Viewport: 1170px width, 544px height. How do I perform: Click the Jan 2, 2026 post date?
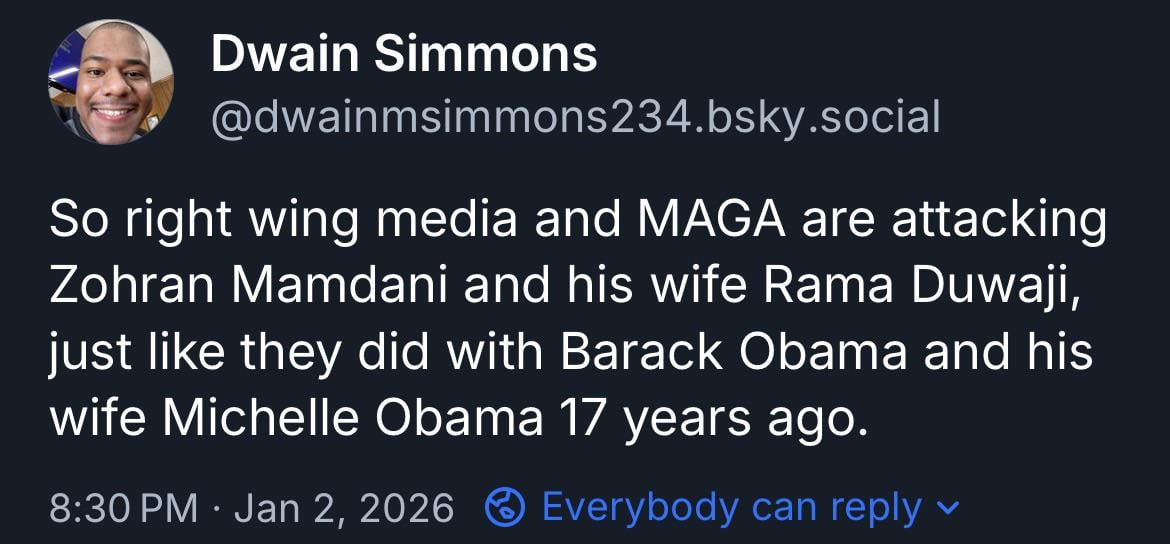pos(345,508)
